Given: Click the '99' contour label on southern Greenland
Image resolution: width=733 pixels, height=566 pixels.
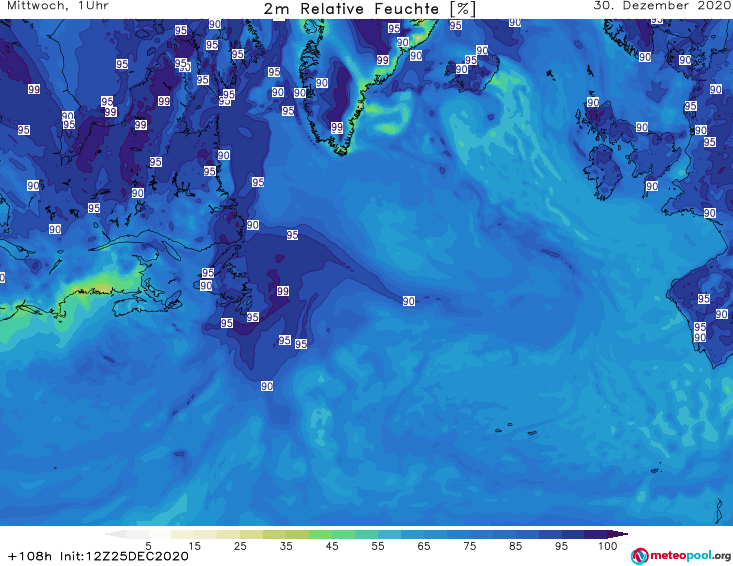Looking at the screenshot, I should pos(337,127).
